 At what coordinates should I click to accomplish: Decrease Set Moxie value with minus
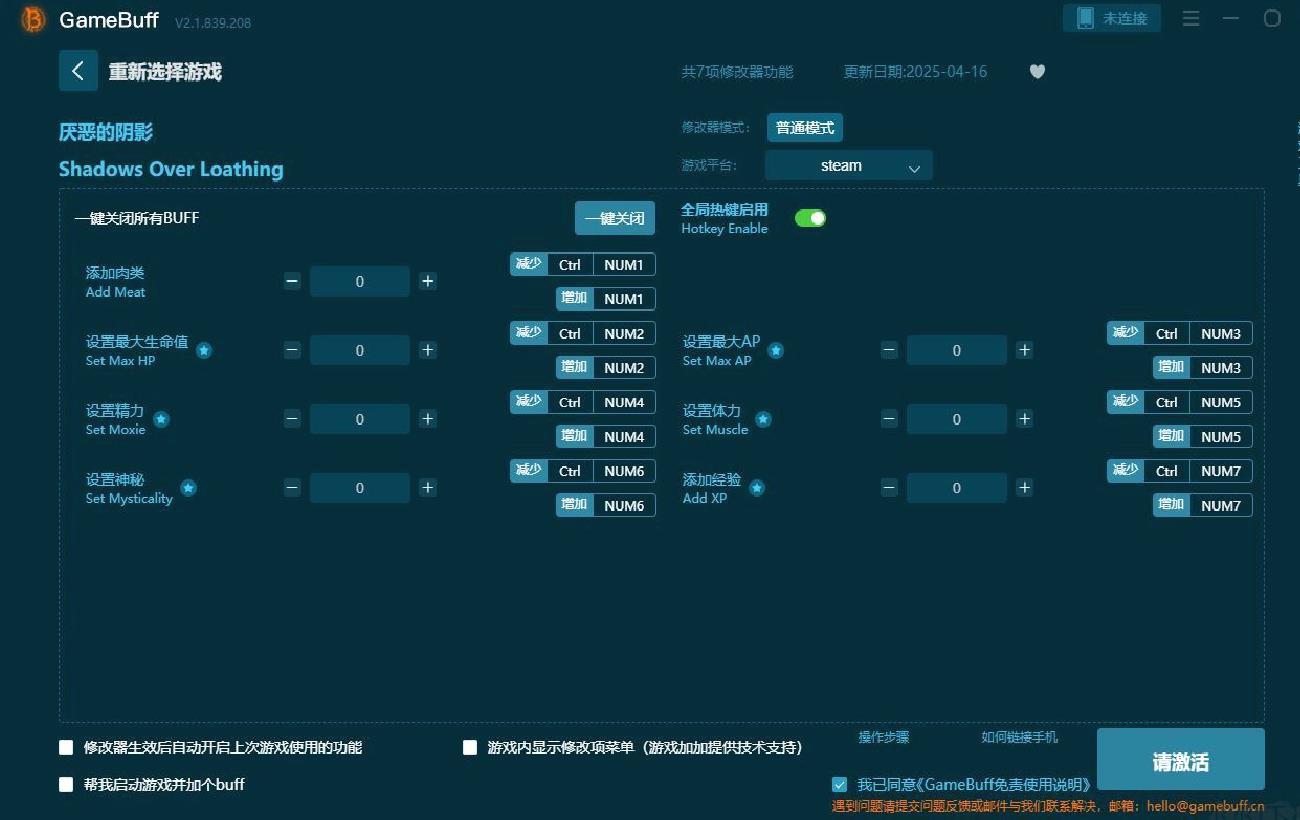pos(292,420)
